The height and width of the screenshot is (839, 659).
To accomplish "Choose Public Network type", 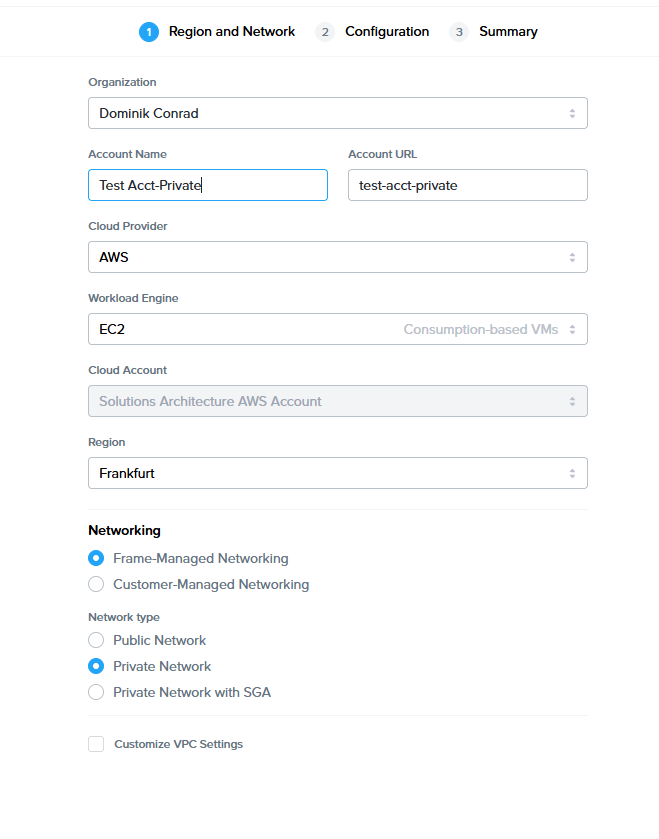I will click(96, 641).
